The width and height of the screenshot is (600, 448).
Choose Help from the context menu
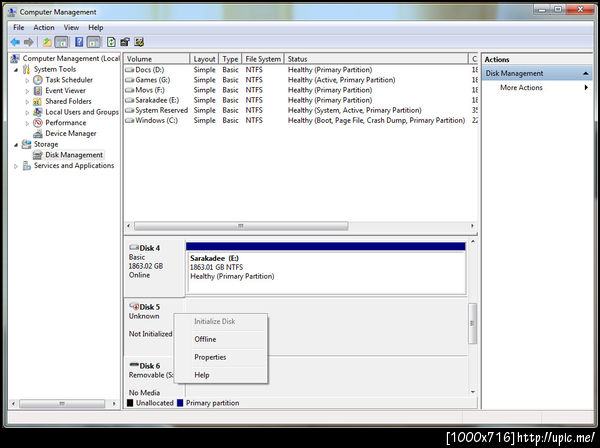click(221, 375)
